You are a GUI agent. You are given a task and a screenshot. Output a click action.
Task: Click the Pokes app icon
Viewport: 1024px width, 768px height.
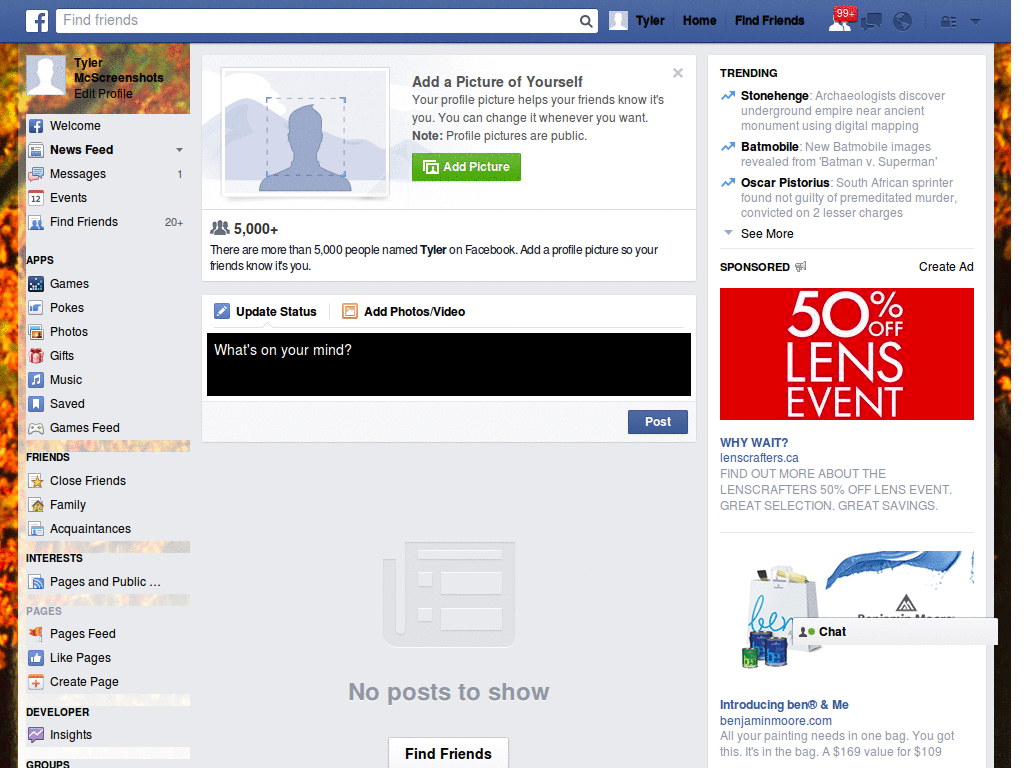[36, 308]
